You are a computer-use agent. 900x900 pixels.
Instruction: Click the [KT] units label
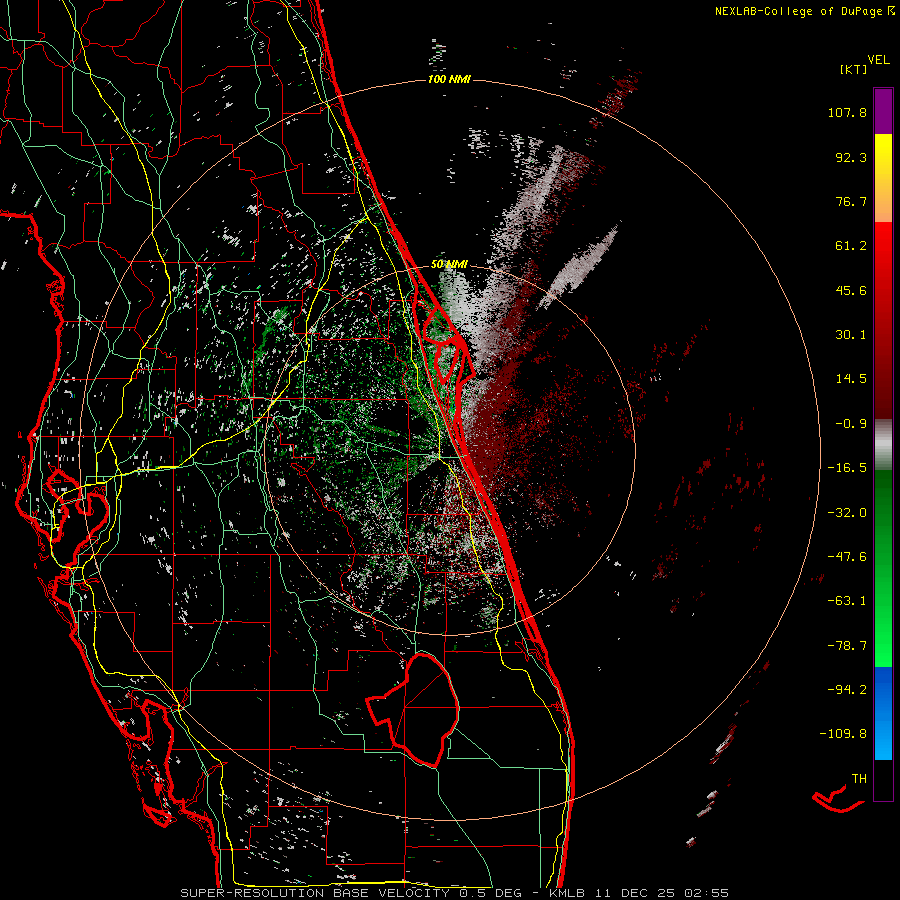(854, 69)
